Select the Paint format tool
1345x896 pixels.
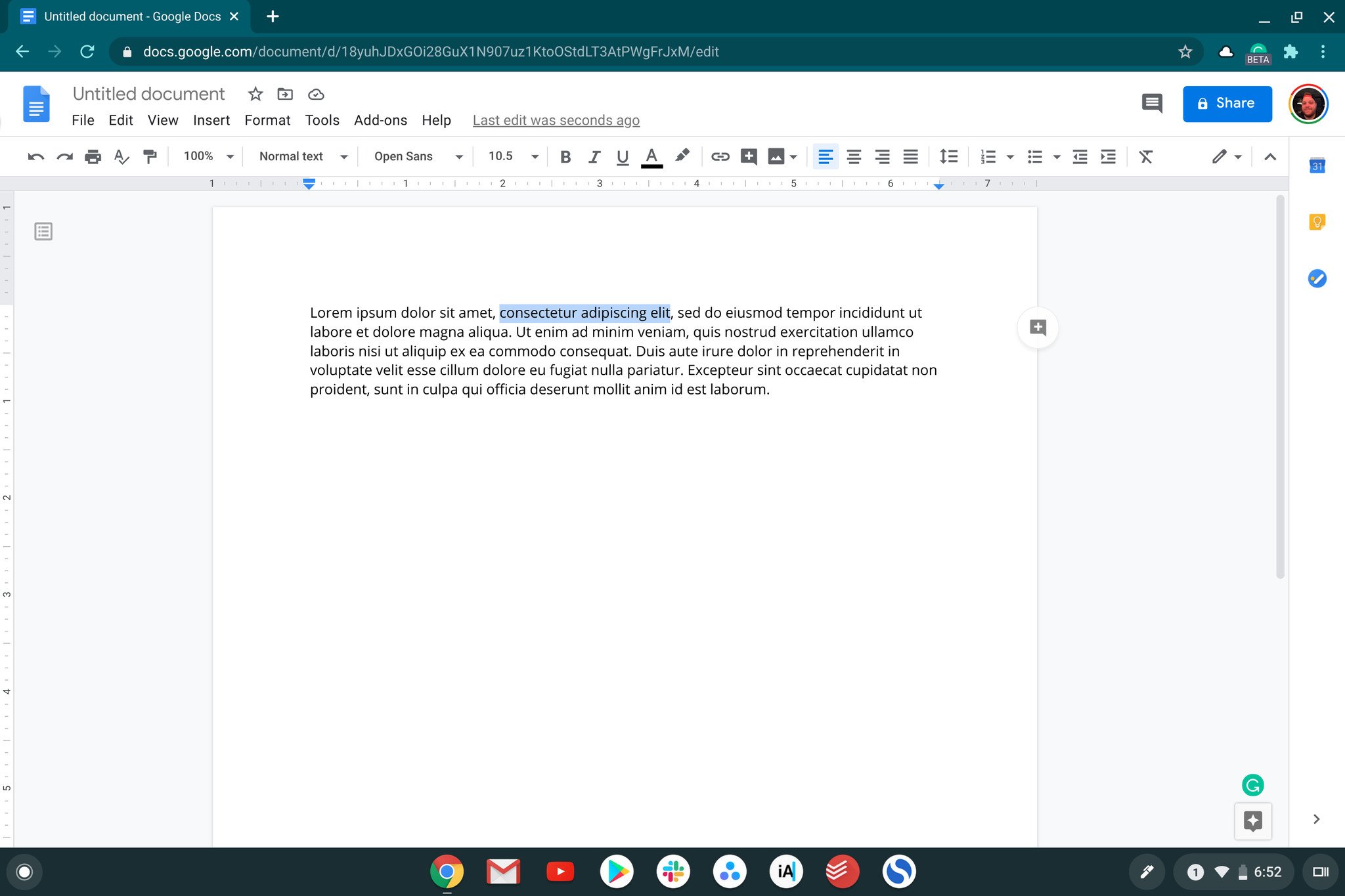(x=150, y=156)
